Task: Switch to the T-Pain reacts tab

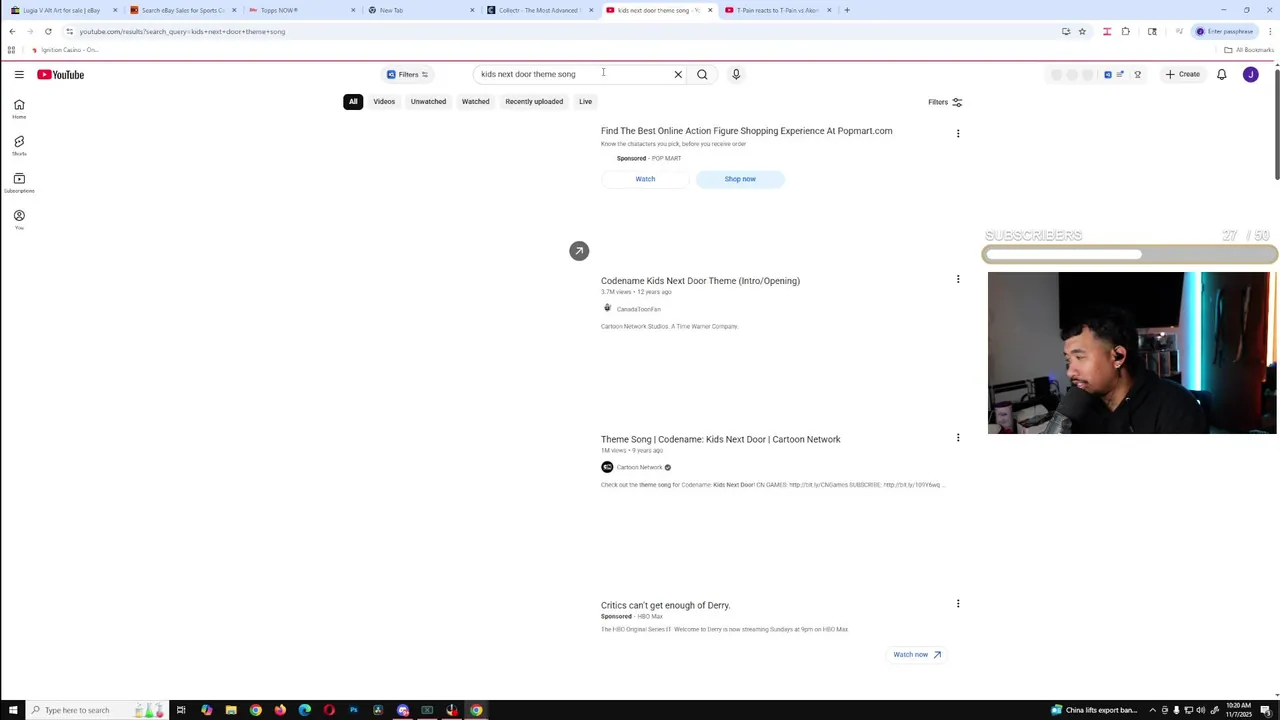Action: (x=777, y=10)
